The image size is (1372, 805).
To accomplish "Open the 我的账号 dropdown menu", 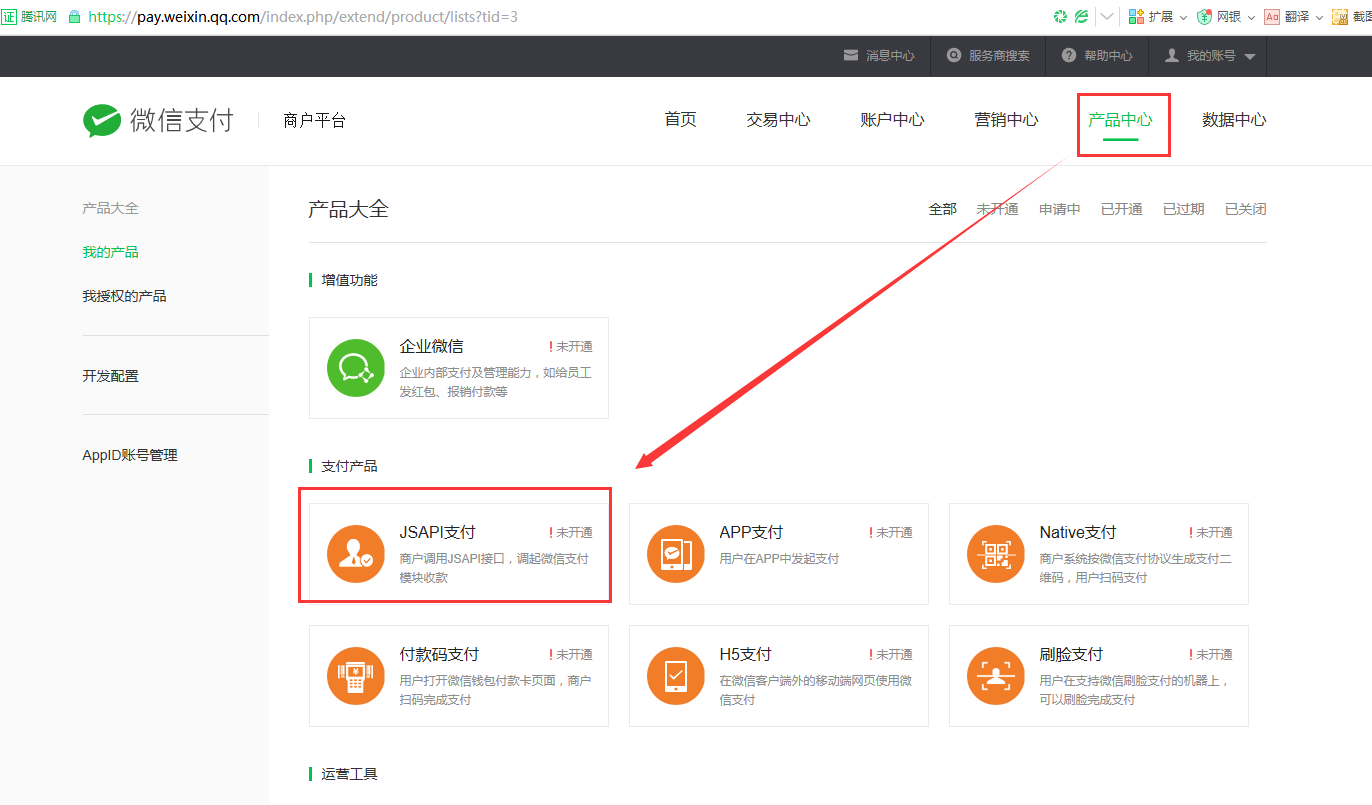I will click(x=1210, y=56).
